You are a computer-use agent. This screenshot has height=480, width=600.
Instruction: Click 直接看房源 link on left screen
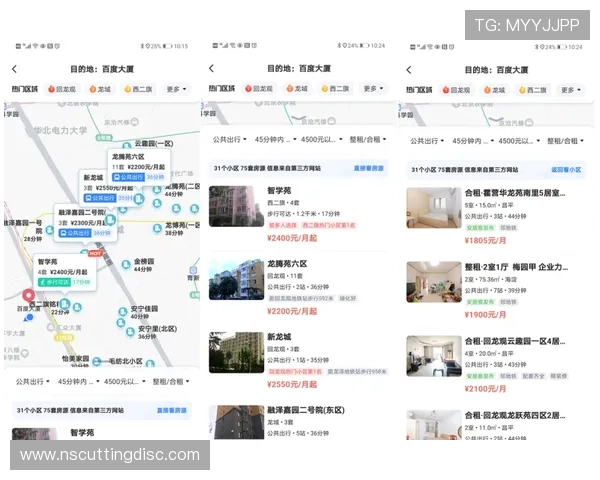pos(172,410)
